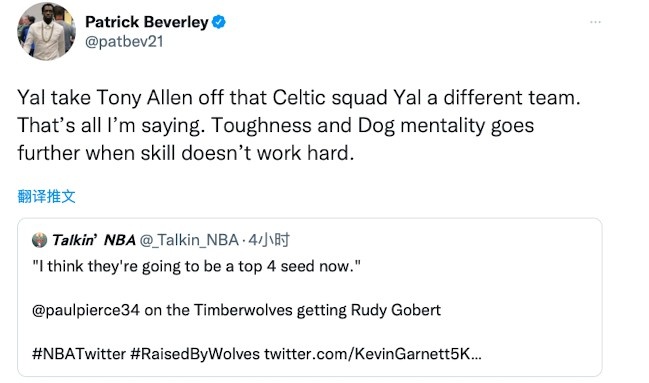This screenshot has height=383, width=649.
Task: Click the @_Talkin_NBA handle
Action: [x=189, y=240]
